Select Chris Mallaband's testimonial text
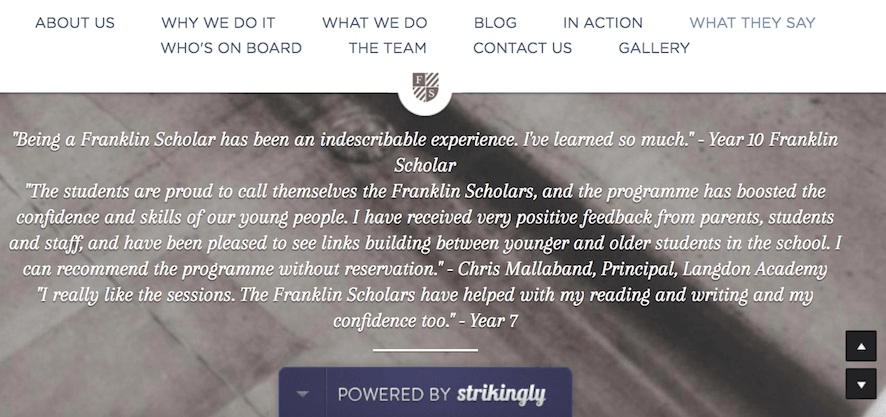886x417 pixels. 425,229
